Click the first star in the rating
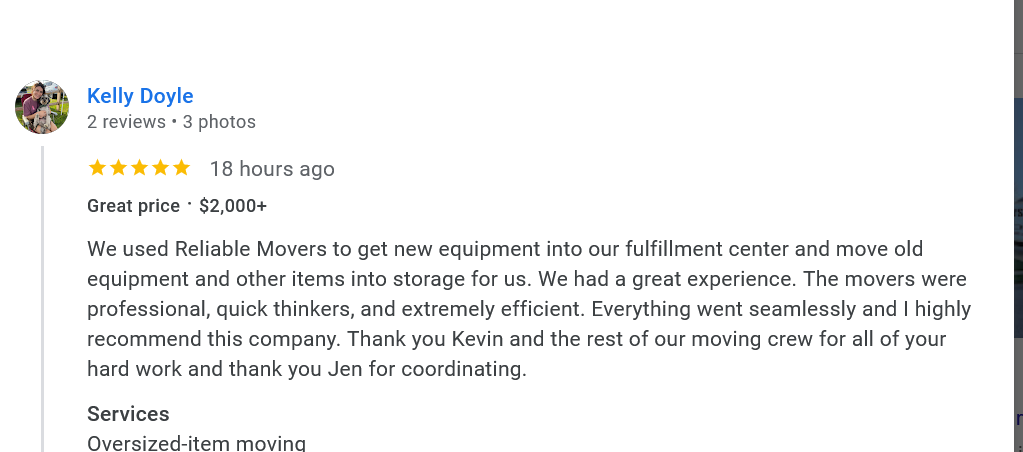This screenshot has width=1023, height=452. [97, 168]
